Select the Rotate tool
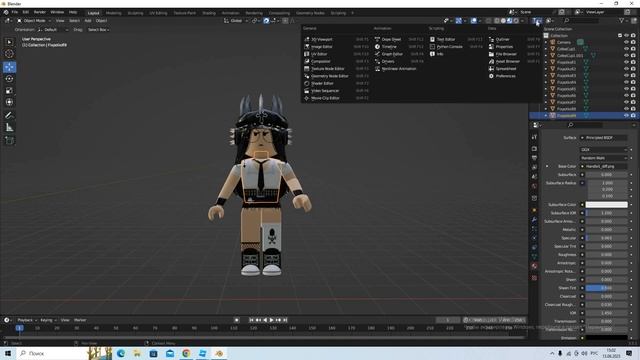The image size is (640, 360). [x=9, y=79]
